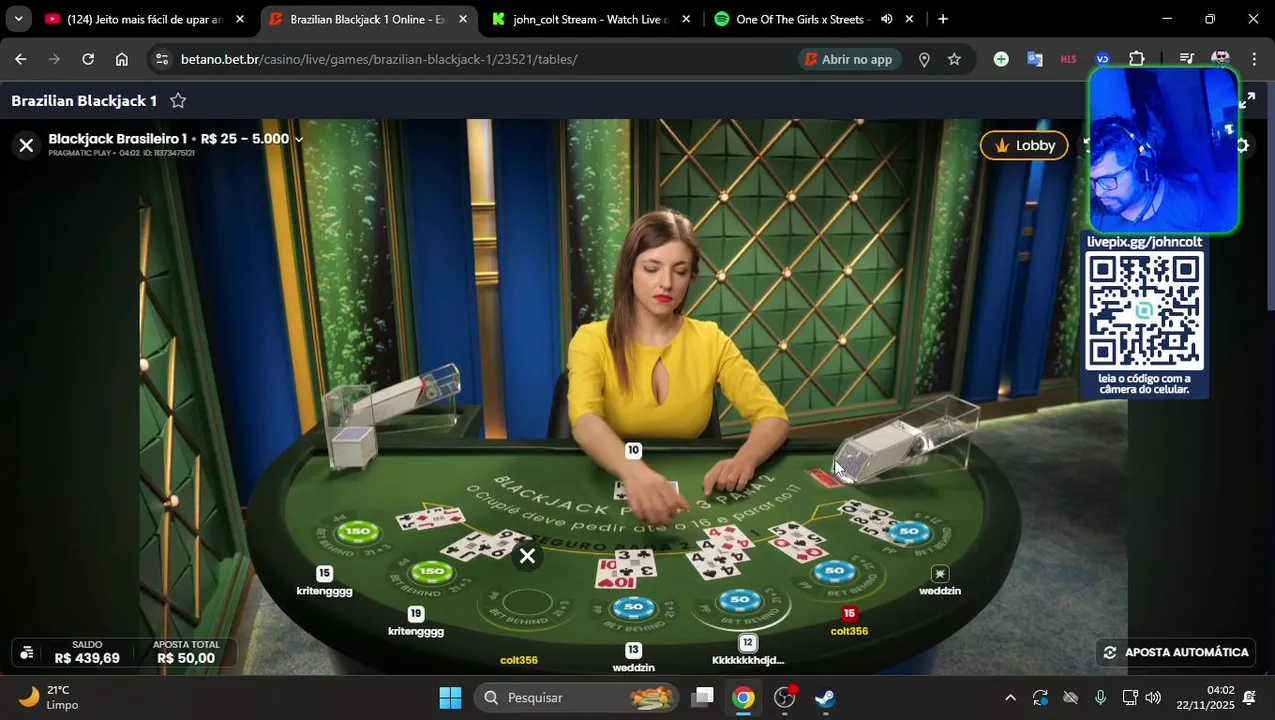Go to the browser home page
The width and height of the screenshot is (1275, 720).
[122, 59]
